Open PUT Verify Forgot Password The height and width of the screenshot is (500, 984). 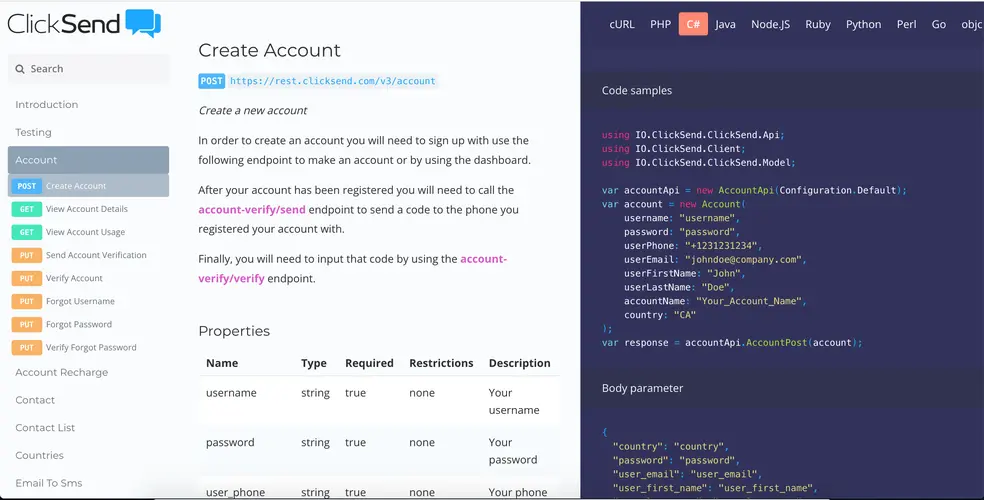pos(74,348)
